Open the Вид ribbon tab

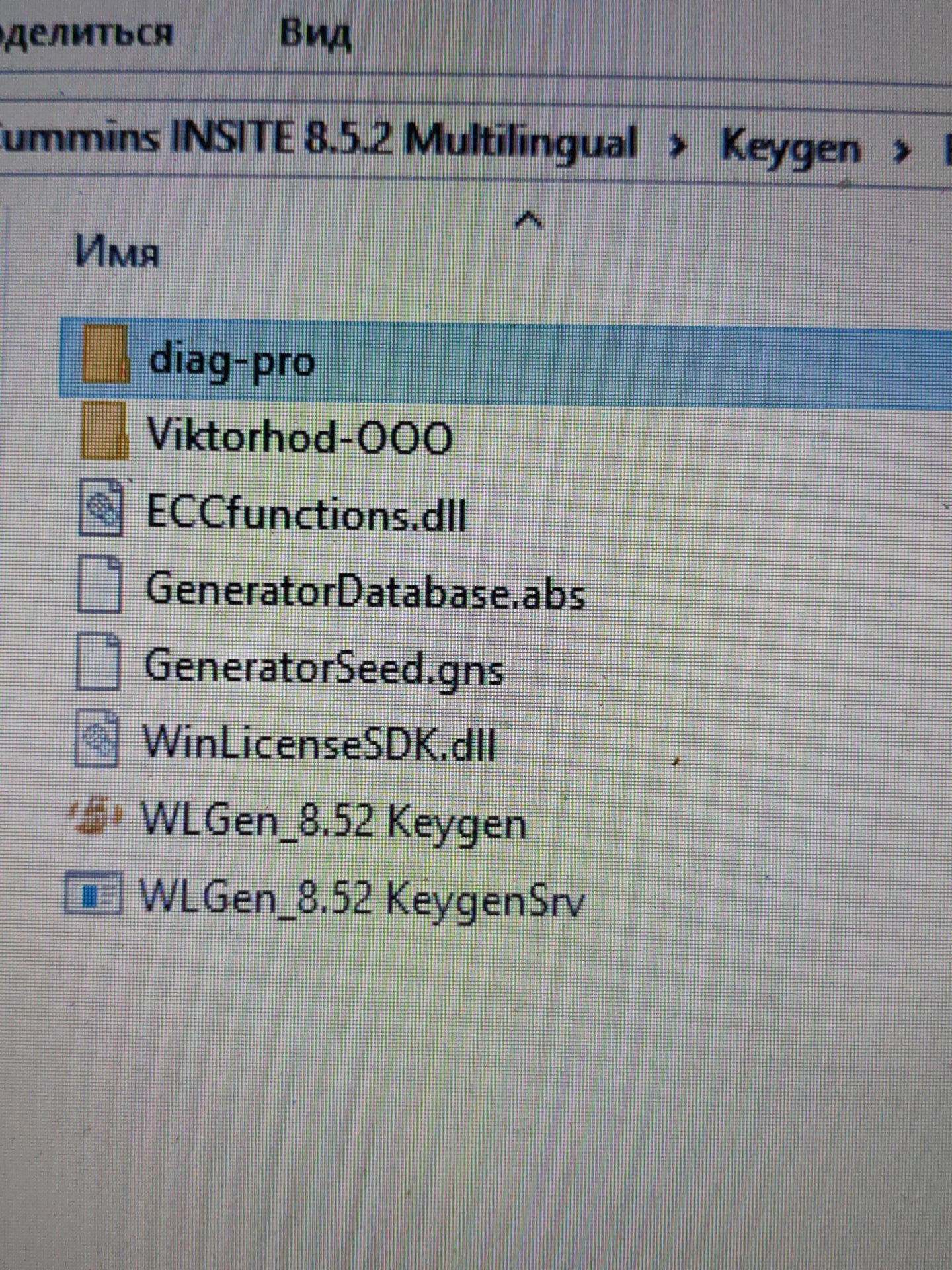[315, 33]
